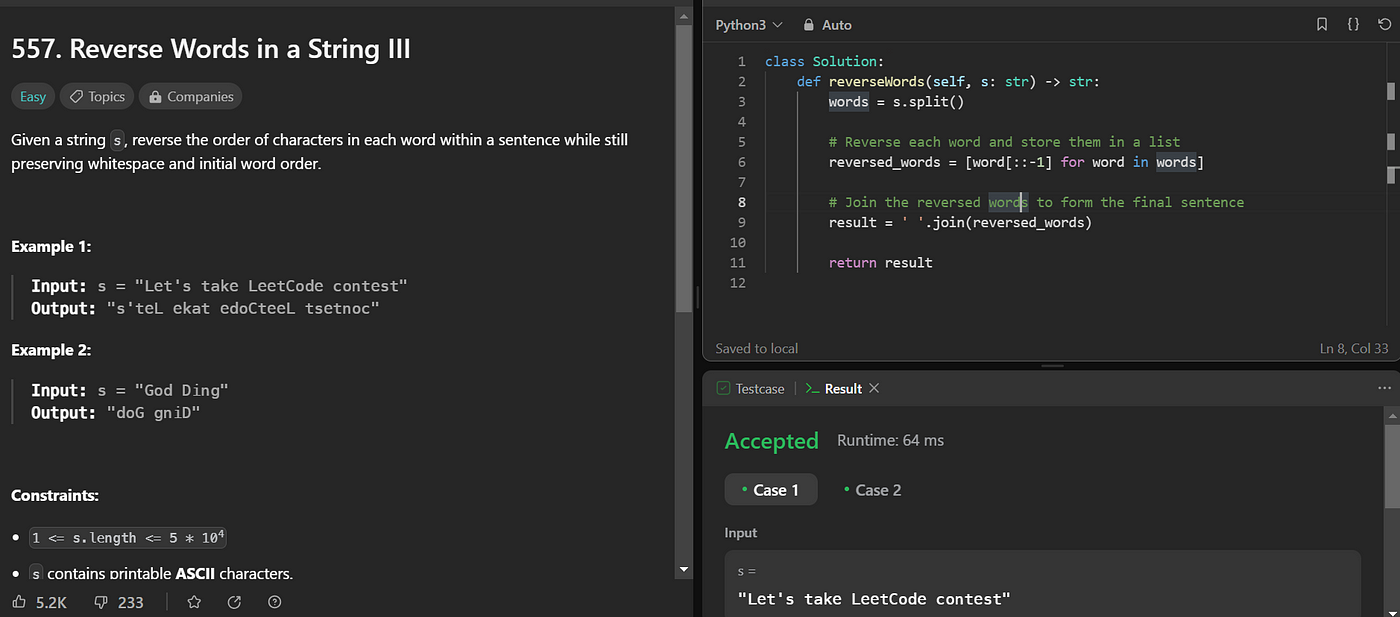Open the help question mark icon
Viewport: 1400px width, 617px height.
click(275, 602)
